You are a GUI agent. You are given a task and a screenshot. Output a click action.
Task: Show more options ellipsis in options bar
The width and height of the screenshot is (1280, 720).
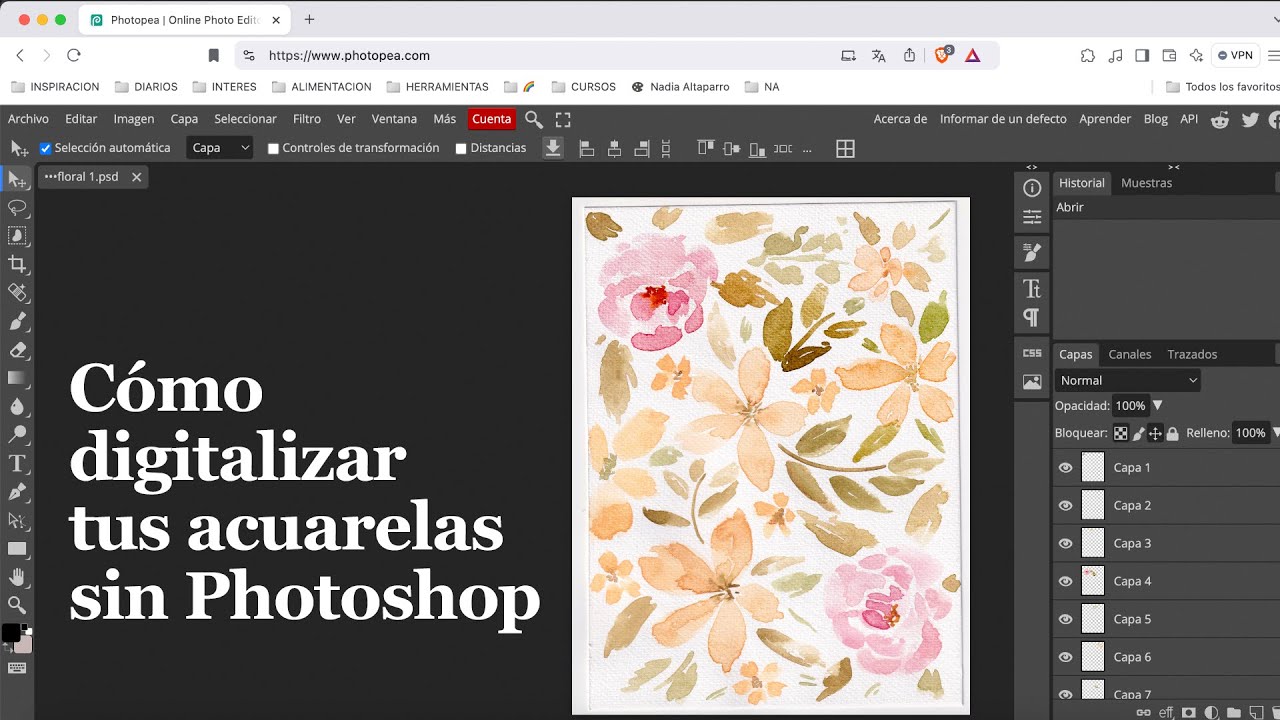click(x=807, y=149)
